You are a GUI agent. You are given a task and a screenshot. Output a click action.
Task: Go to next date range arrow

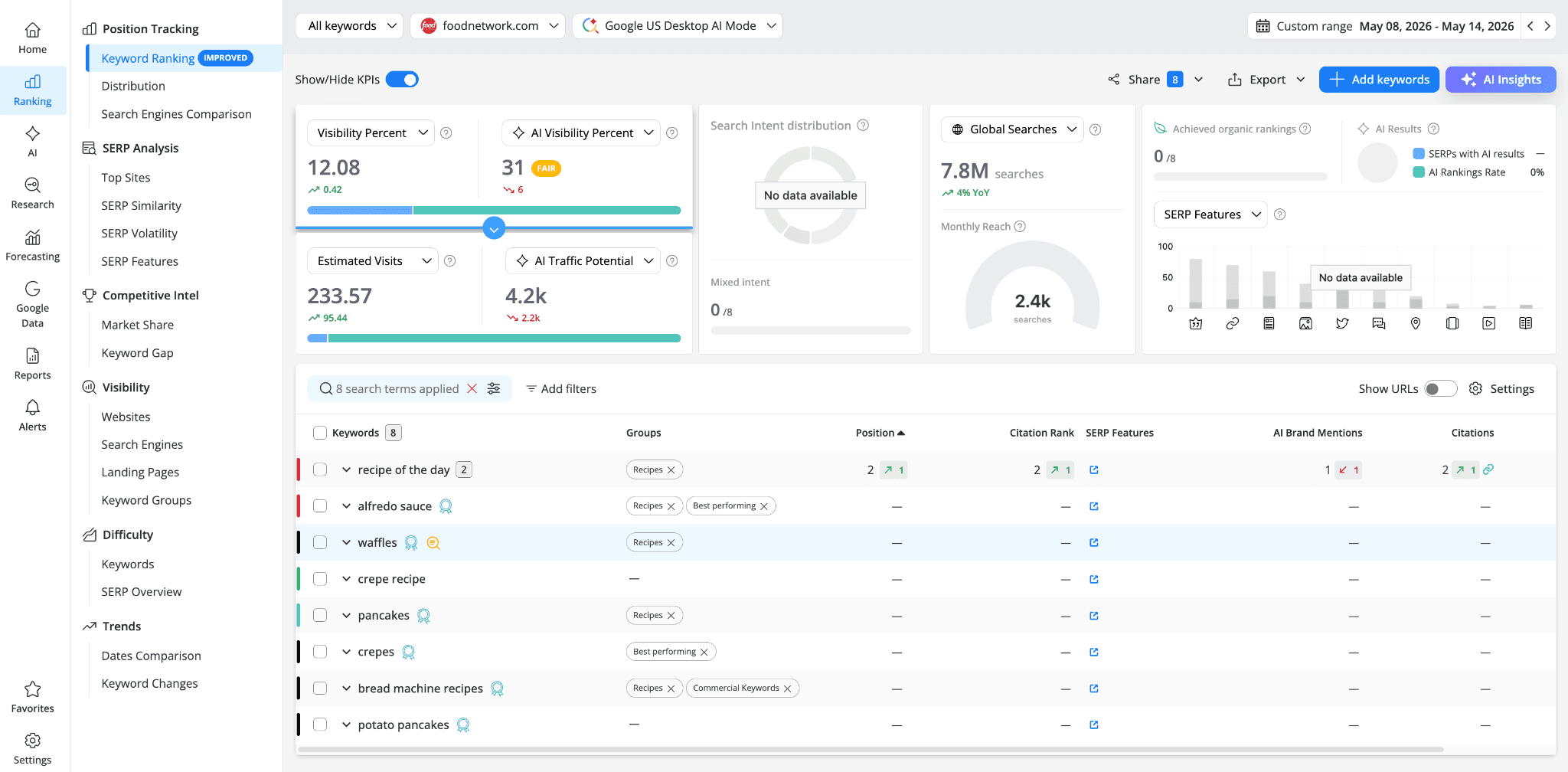(x=1547, y=26)
